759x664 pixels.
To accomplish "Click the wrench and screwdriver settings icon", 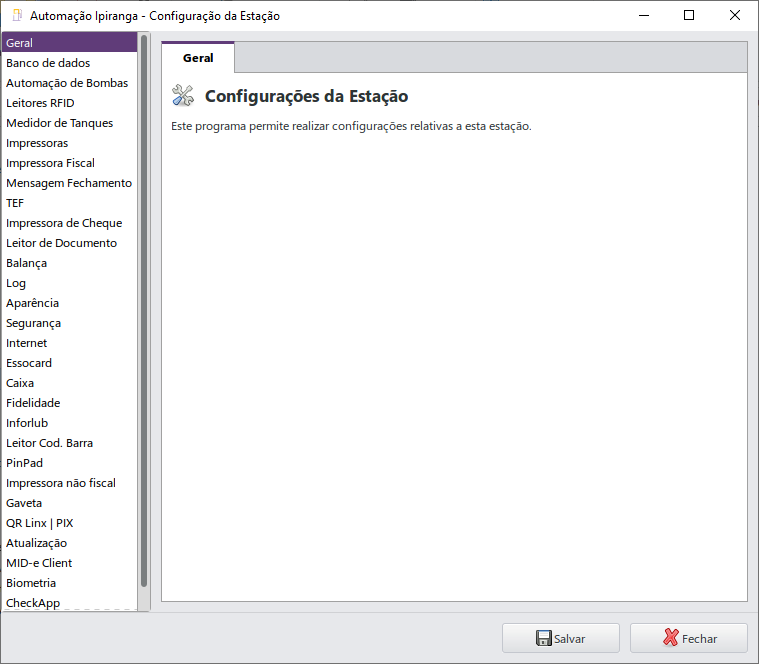I will coord(182,95).
